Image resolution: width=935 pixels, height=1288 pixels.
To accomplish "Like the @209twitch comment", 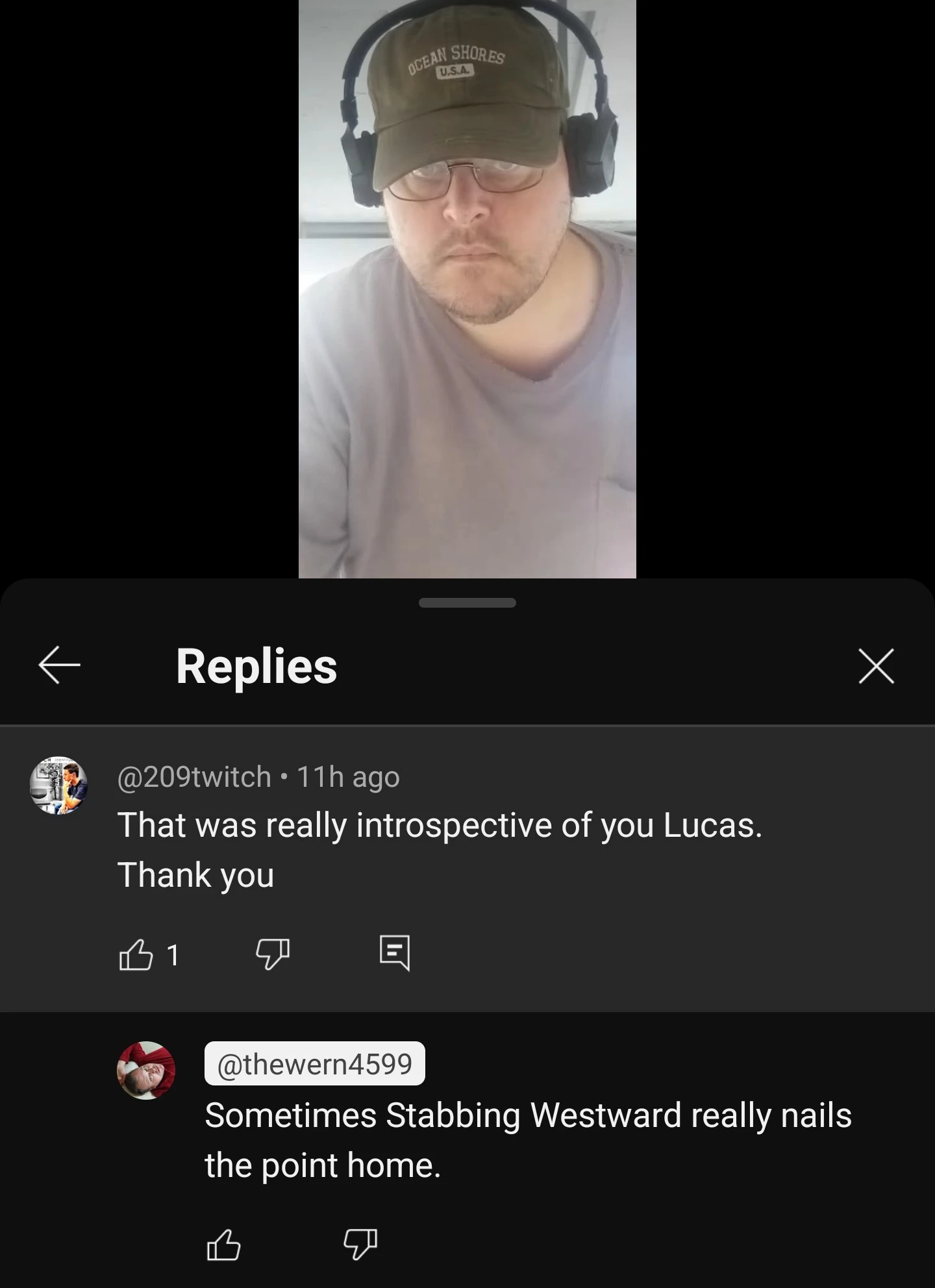I will (x=136, y=955).
